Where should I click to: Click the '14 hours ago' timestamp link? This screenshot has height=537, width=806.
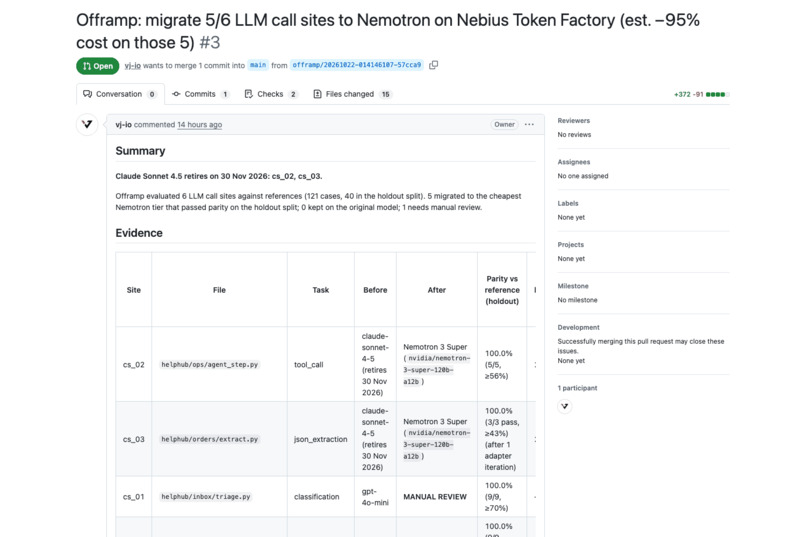point(199,124)
